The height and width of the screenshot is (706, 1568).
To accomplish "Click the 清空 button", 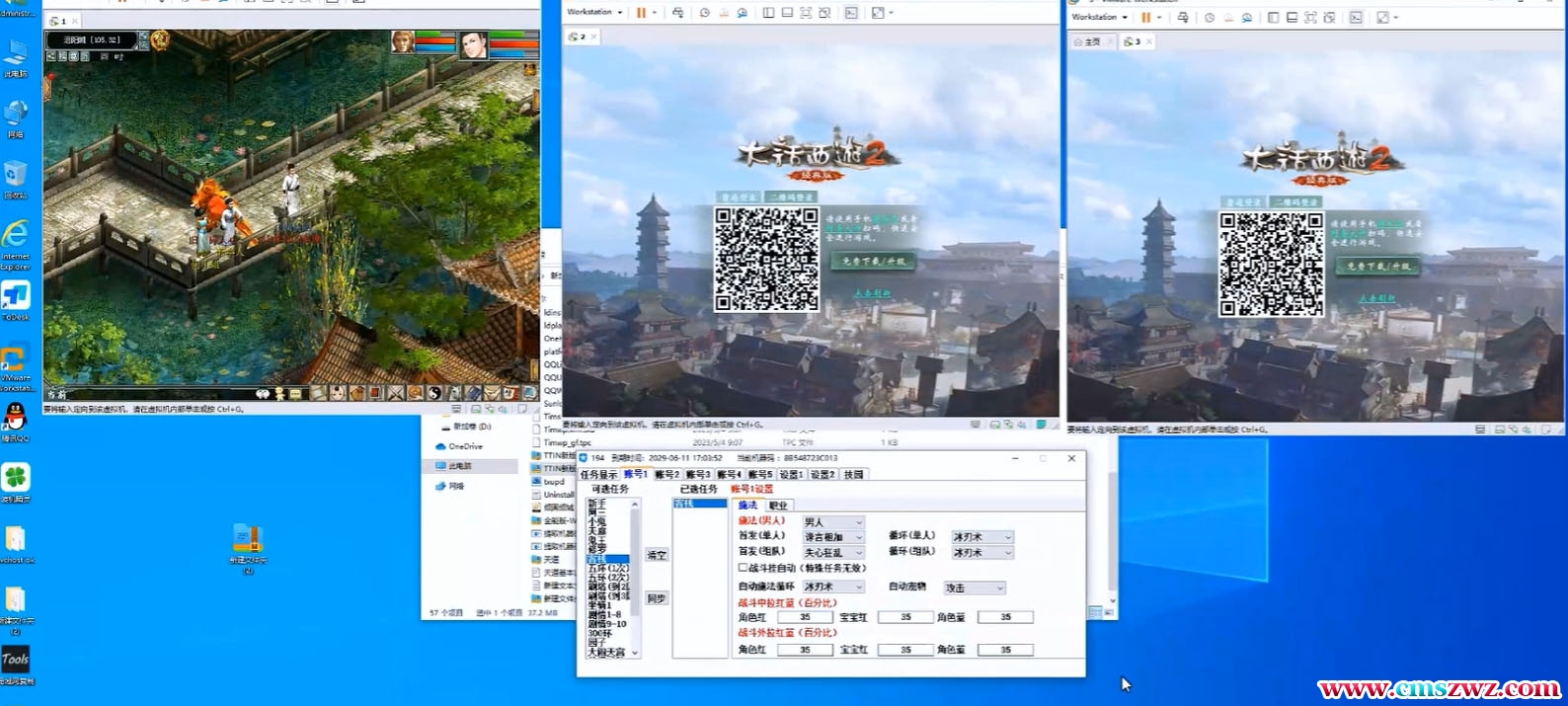I will (657, 556).
